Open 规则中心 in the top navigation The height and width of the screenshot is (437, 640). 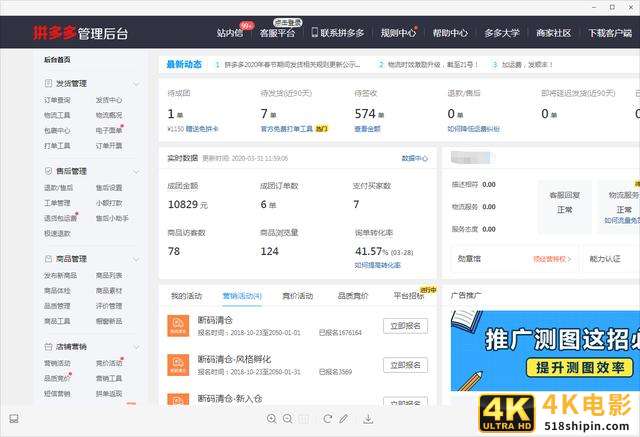398,33
